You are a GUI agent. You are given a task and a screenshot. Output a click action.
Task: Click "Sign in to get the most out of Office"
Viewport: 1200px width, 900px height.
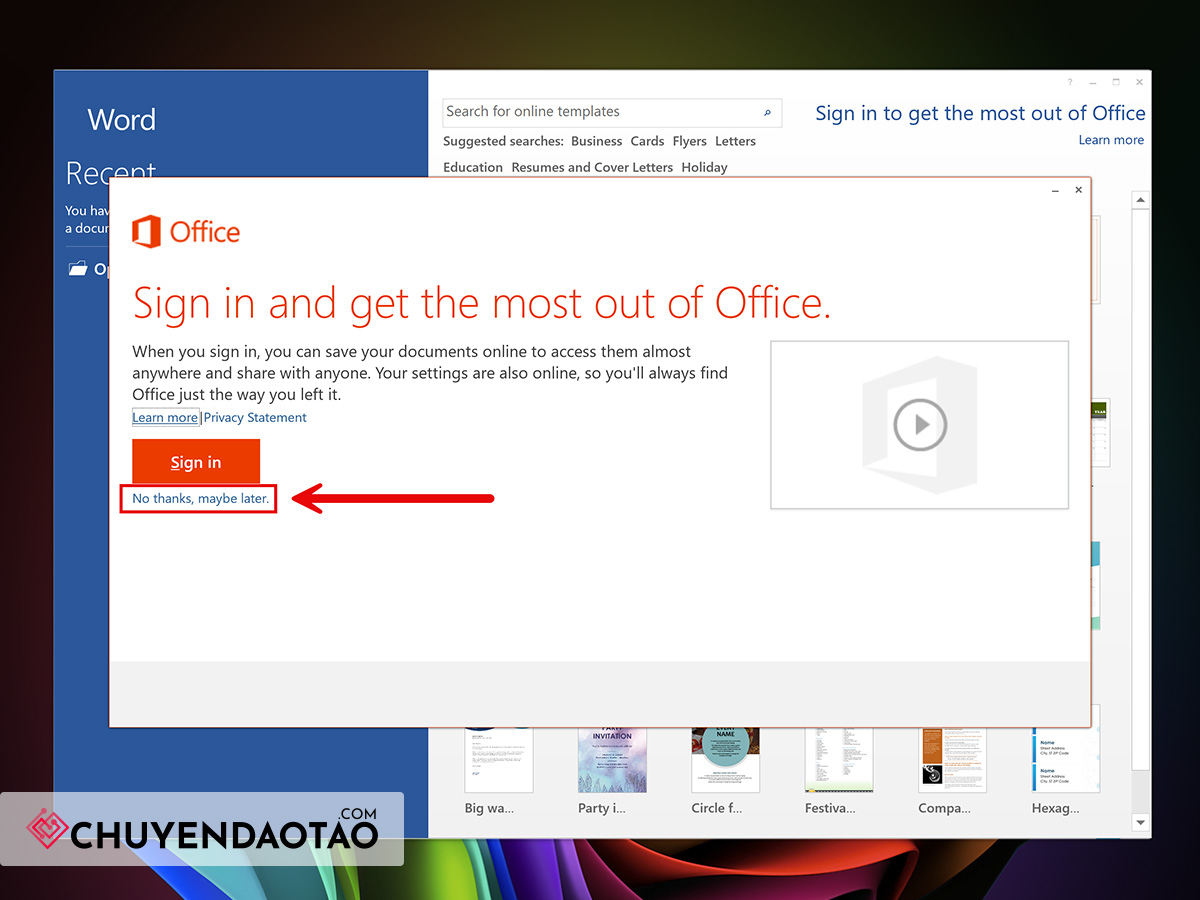[980, 113]
